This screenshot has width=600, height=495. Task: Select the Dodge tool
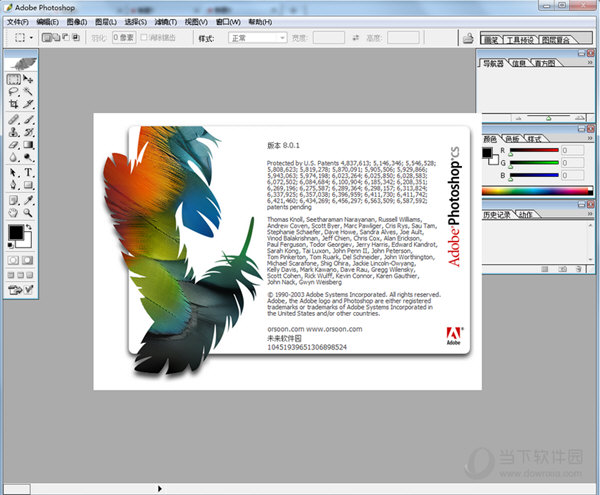28,157
